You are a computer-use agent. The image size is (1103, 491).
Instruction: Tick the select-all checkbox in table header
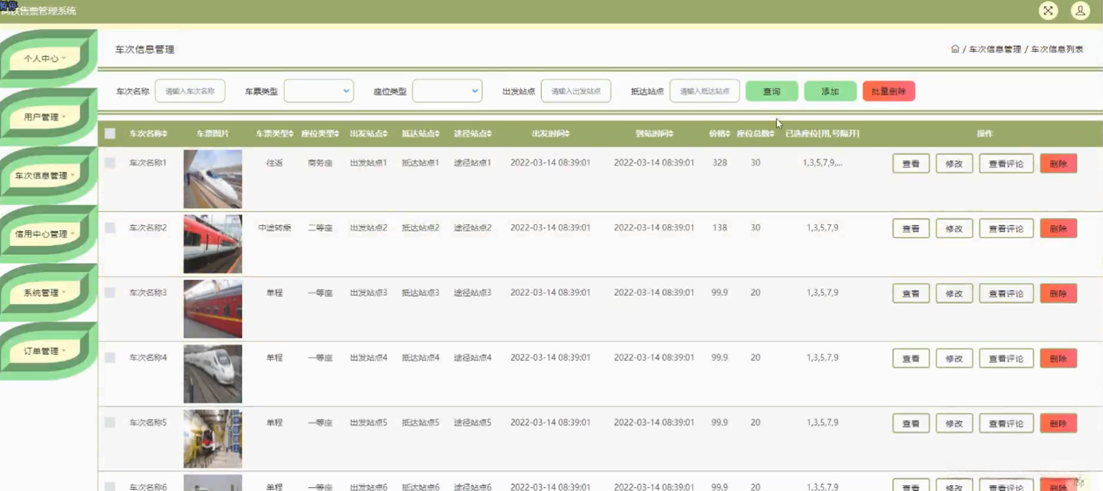110,134
